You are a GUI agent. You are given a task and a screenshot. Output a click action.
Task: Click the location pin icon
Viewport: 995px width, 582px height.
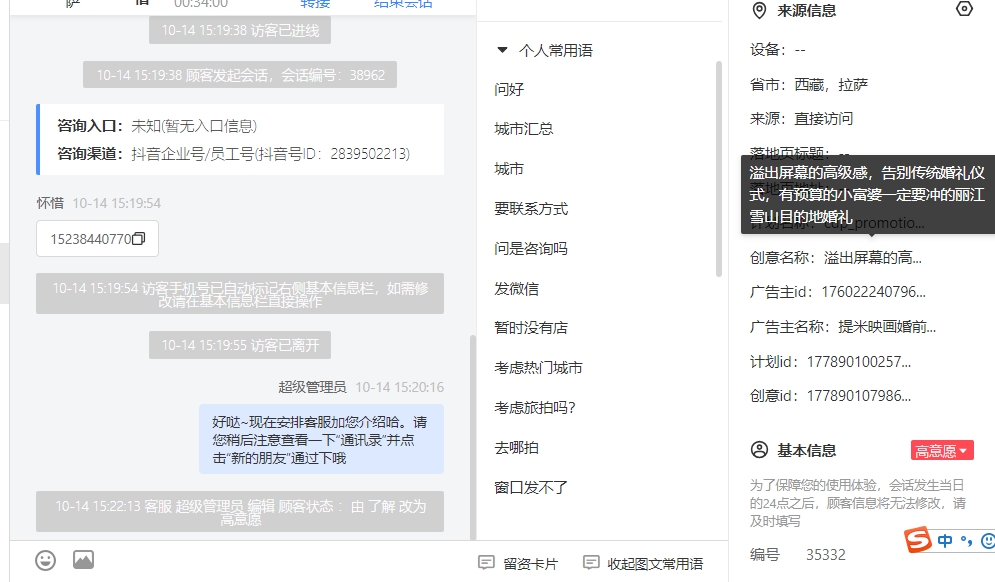coord(759,11)
